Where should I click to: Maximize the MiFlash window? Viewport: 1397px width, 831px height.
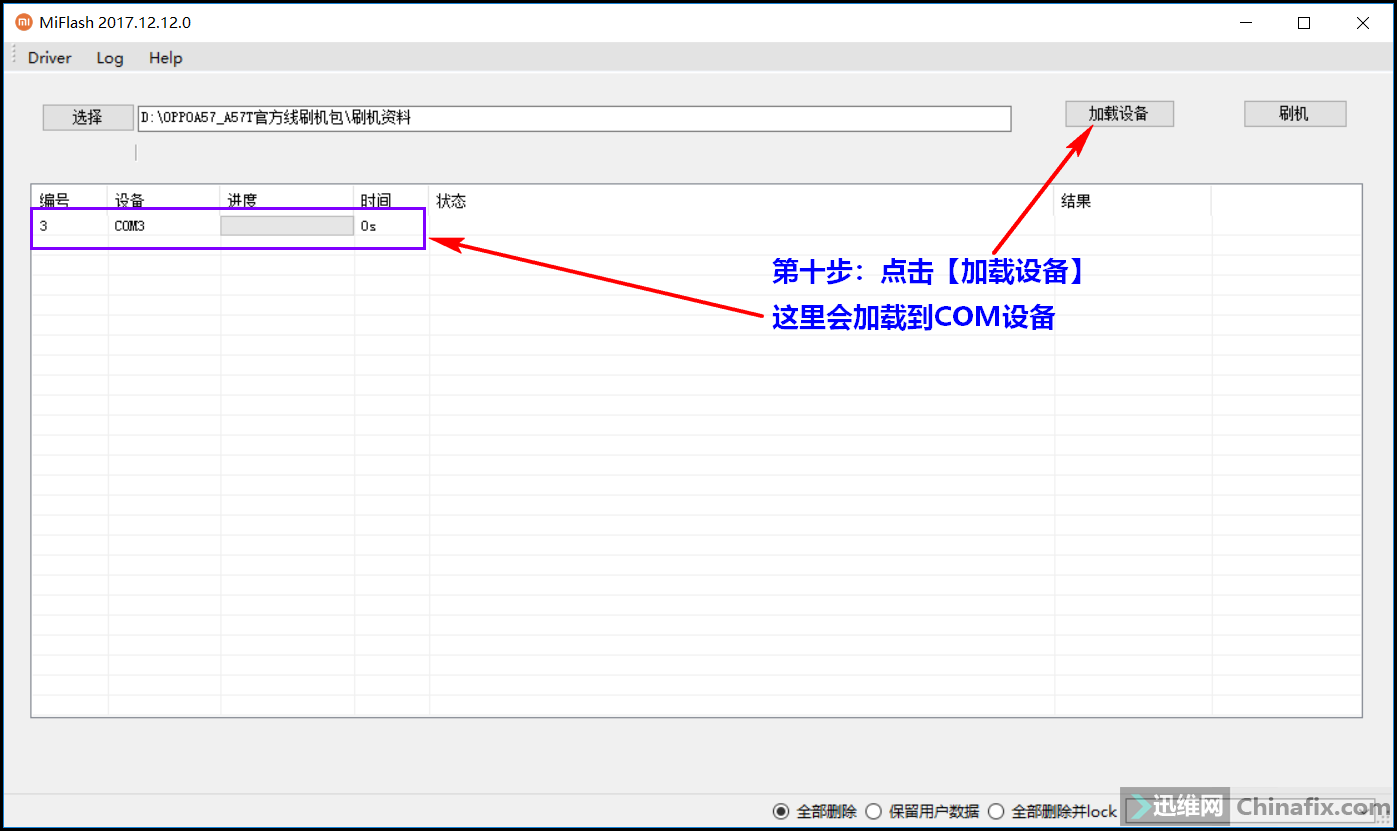pyautogui.click(x=1304, y=22)
